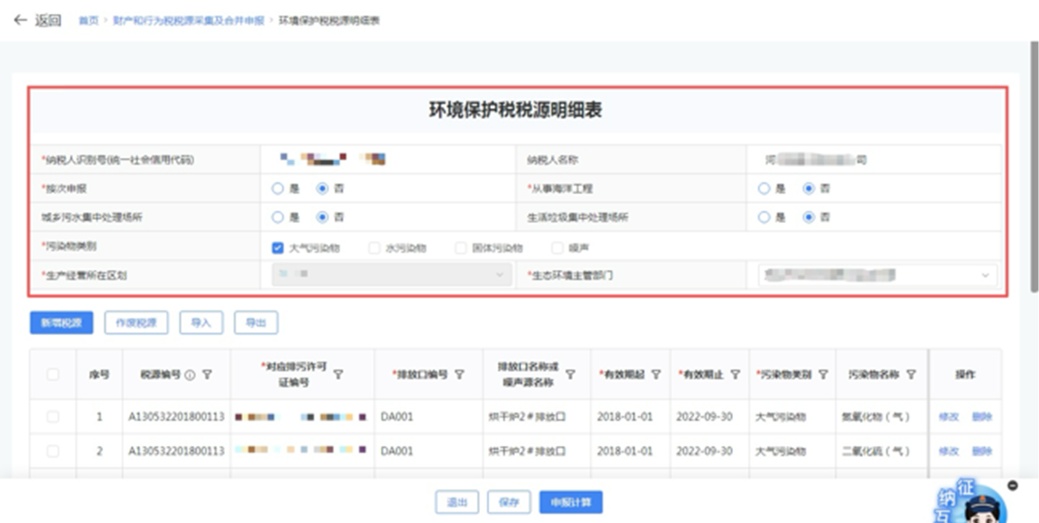The image size is (1039, 523).
Task: Click the 新增税源 button
Action: tap(61, 322)
